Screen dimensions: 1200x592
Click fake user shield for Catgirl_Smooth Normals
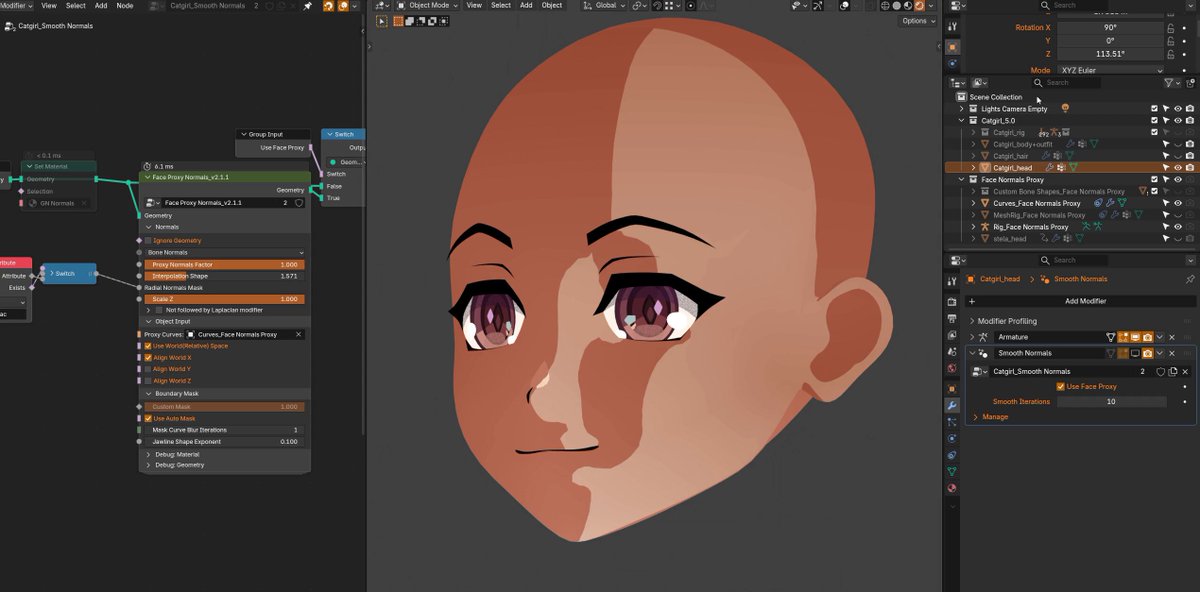1161,371
